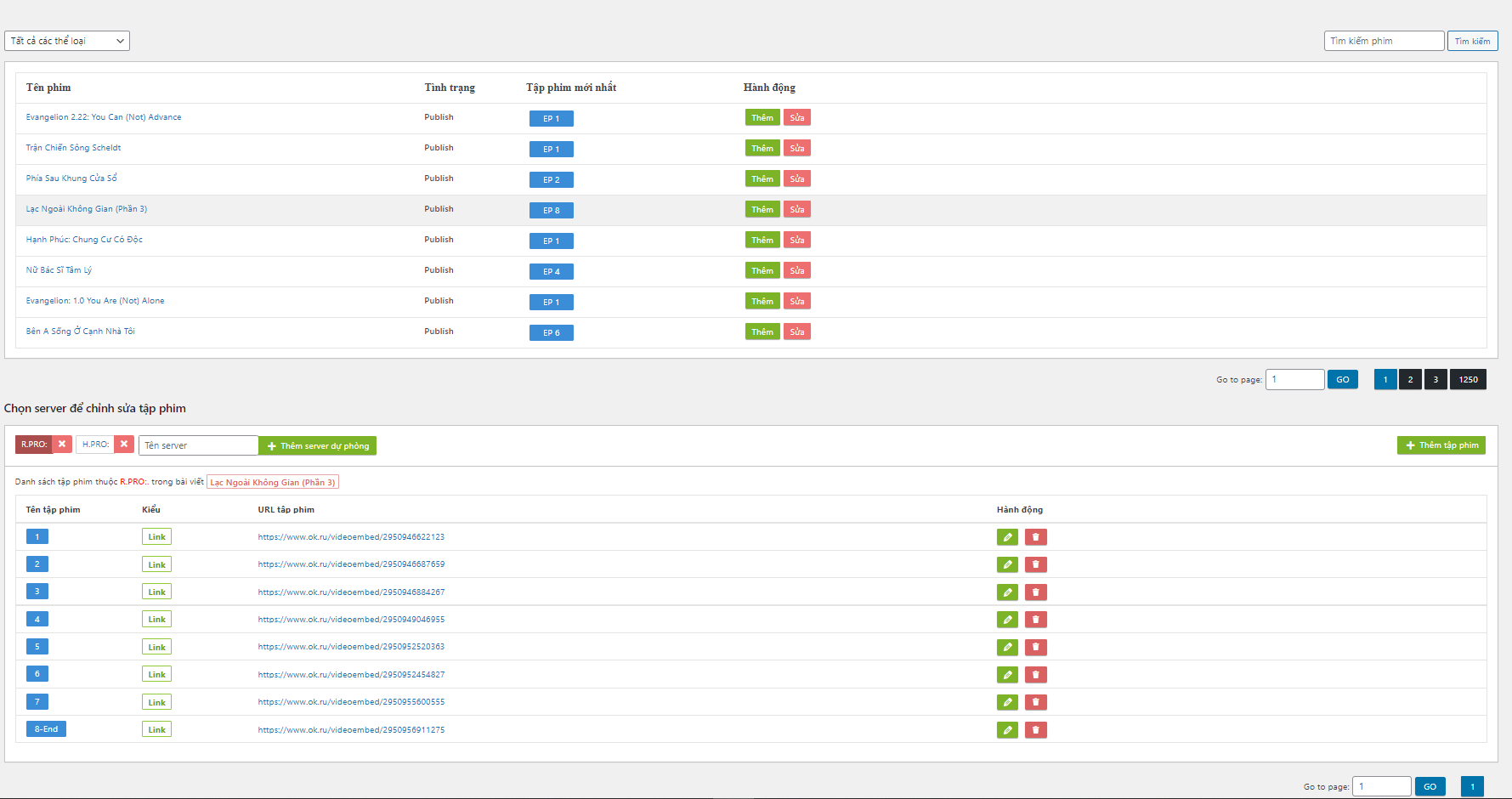Edit episode 3 with the pencil icon
The image size is (1512, 799).
[1007, 592]
